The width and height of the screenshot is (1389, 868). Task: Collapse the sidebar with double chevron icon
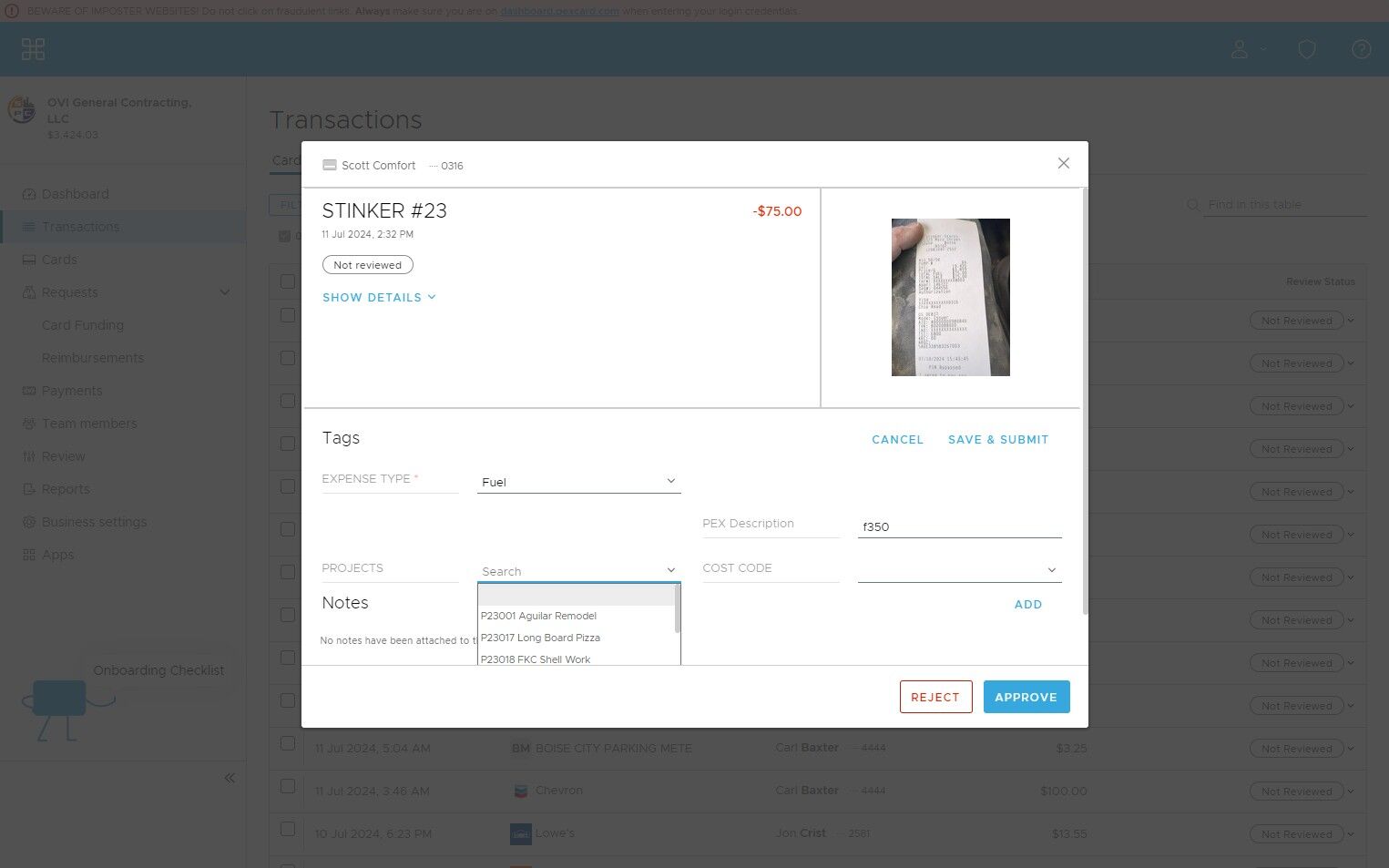[x=230, y=778]
